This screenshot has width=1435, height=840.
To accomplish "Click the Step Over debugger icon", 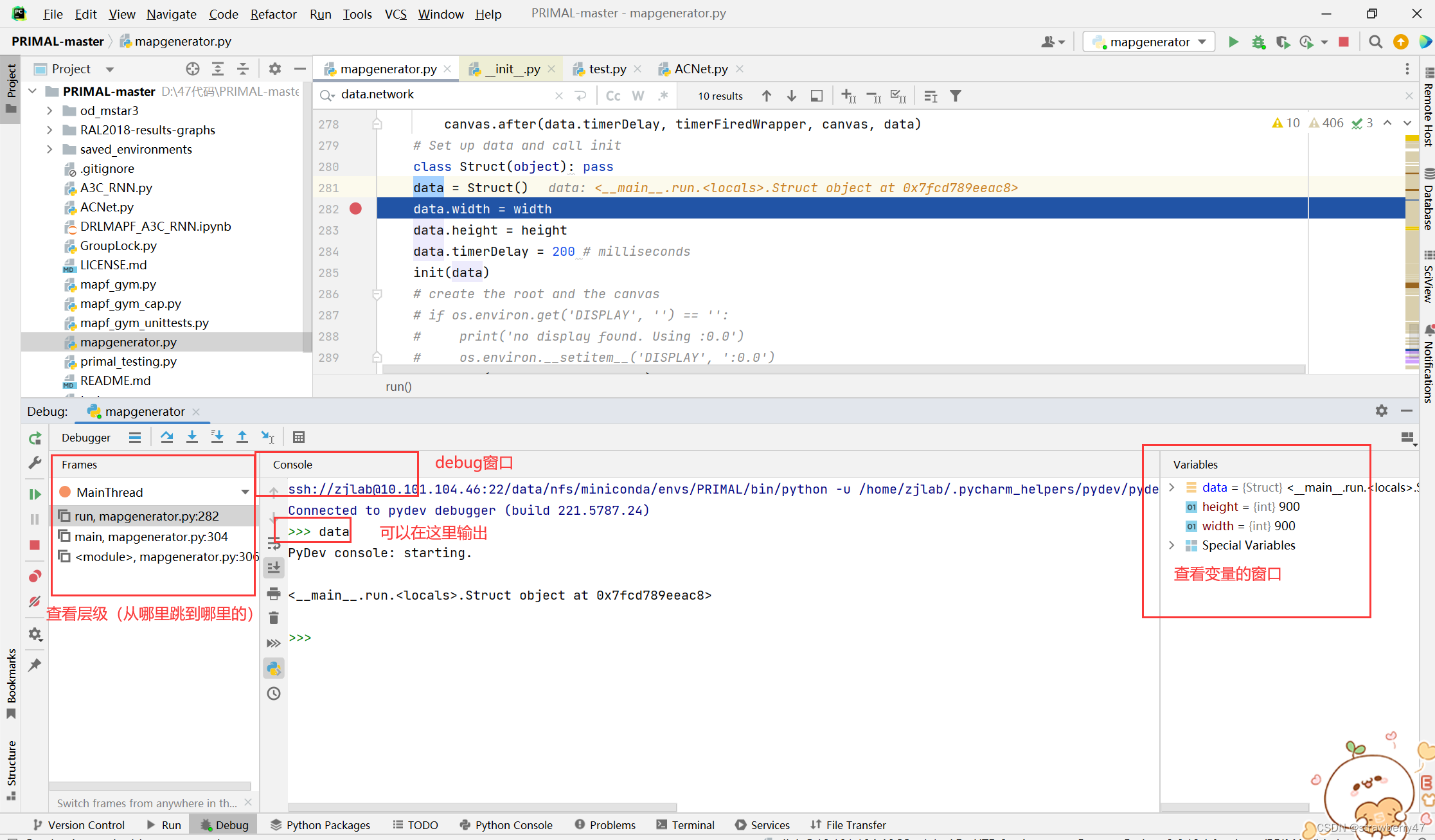I will coord(166,438).
